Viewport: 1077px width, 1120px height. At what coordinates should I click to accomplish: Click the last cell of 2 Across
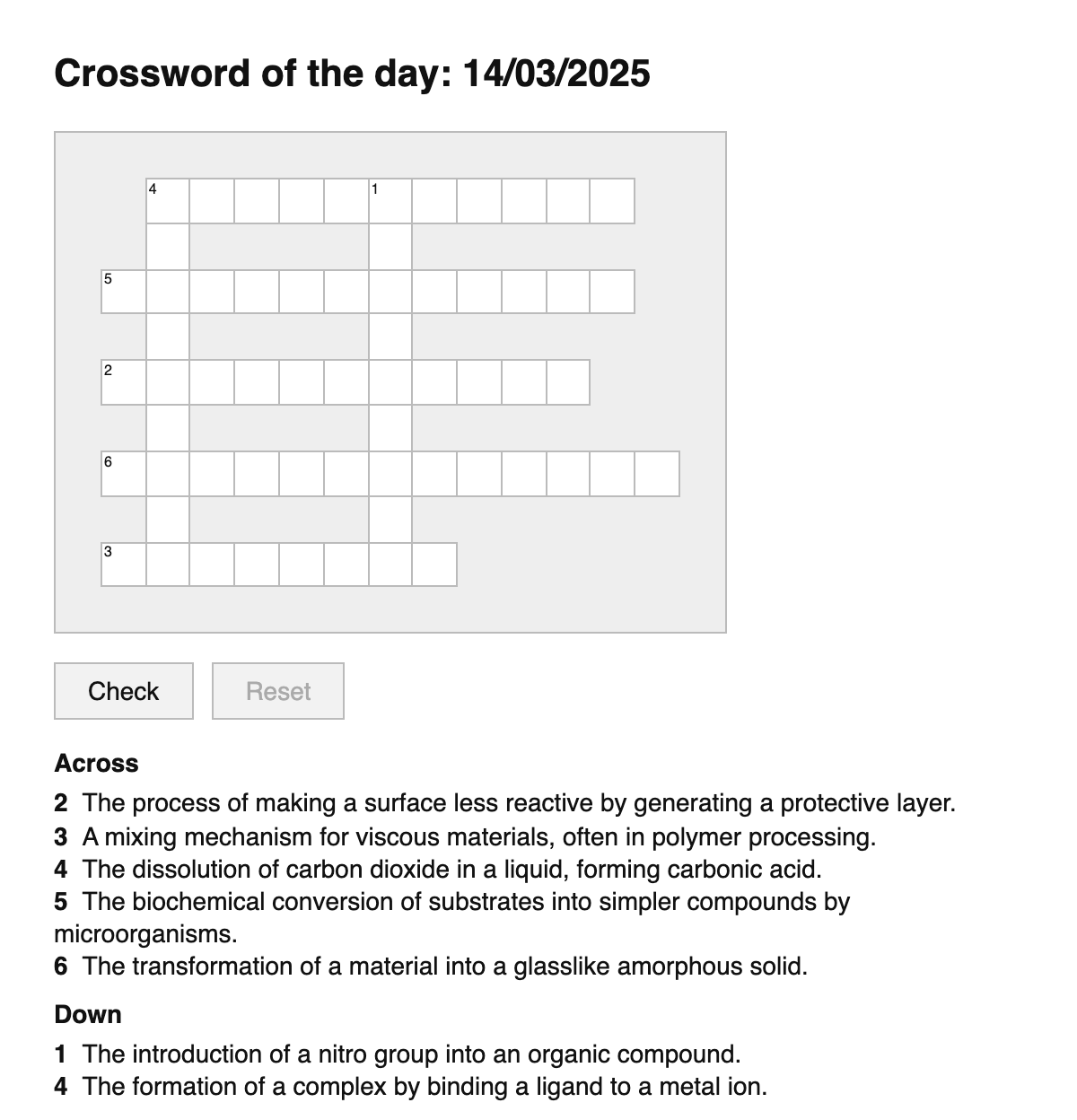pos(568,383)
